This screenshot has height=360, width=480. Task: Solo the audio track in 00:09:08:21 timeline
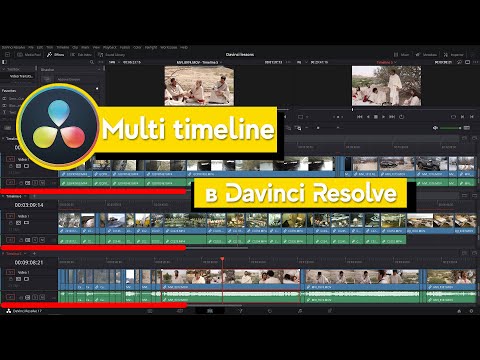(x=35, y=297)
